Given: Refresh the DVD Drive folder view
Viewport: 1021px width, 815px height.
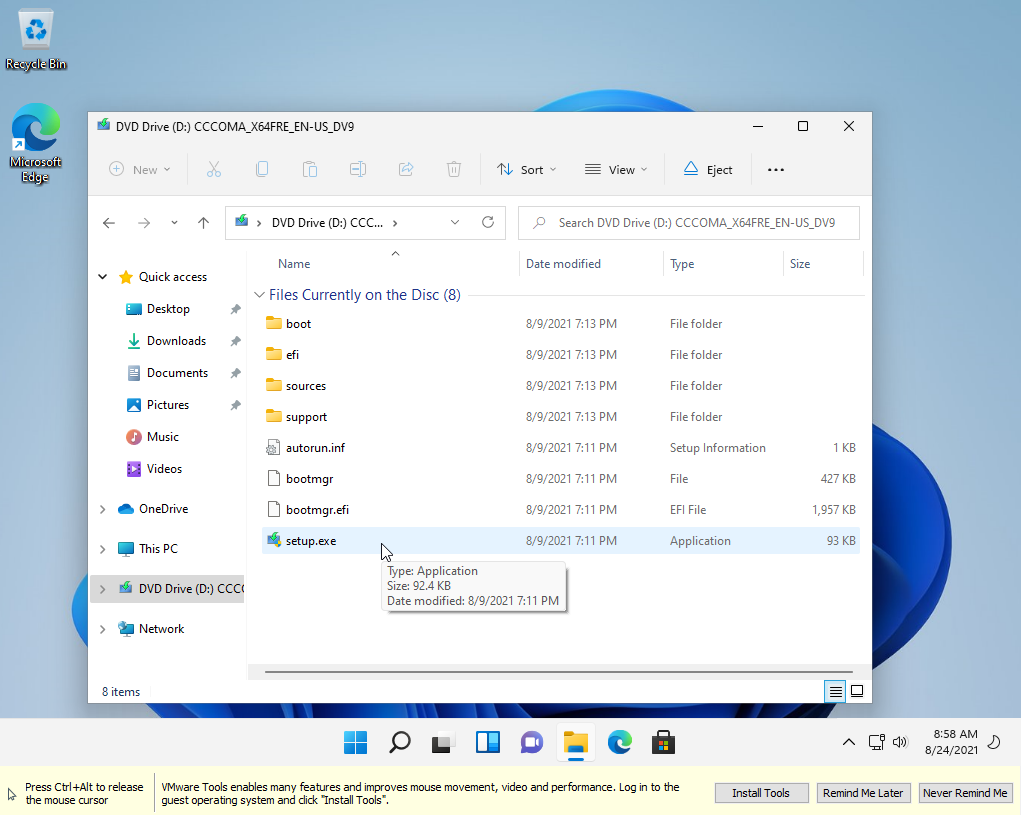Looking at the screenshot, I should [488, 223].
